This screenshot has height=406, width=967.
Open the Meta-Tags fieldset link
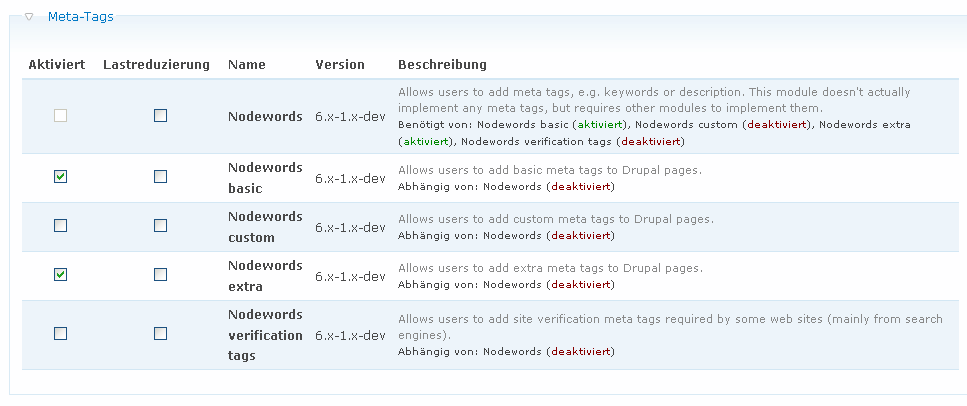click(81, 17)
